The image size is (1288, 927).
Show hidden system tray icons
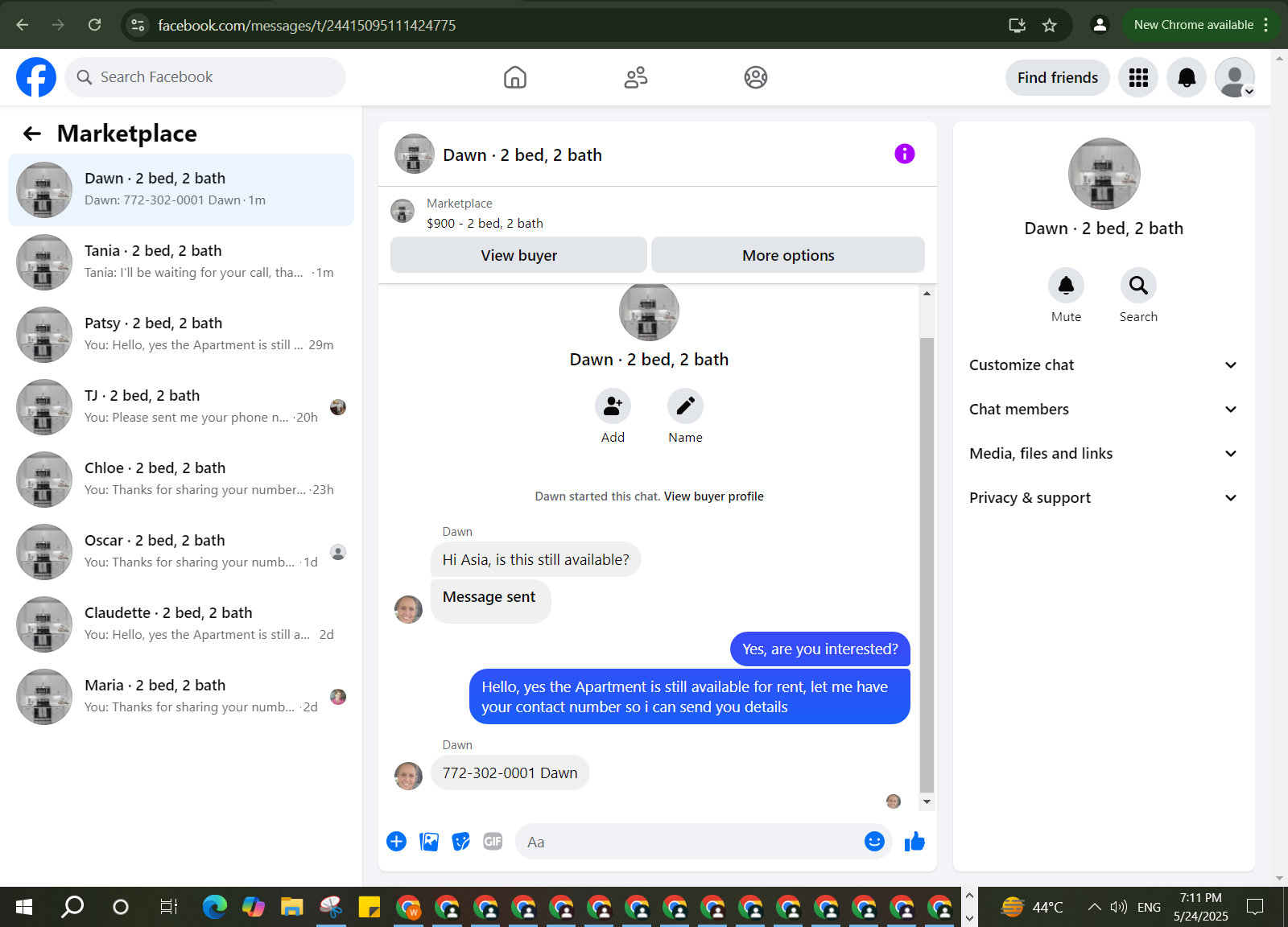click(x=1094, y=907)
